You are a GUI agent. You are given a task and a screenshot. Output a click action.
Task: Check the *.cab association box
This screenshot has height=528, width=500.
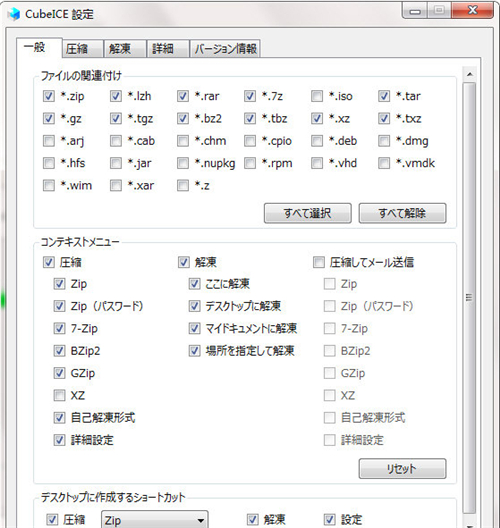(116, 141)
